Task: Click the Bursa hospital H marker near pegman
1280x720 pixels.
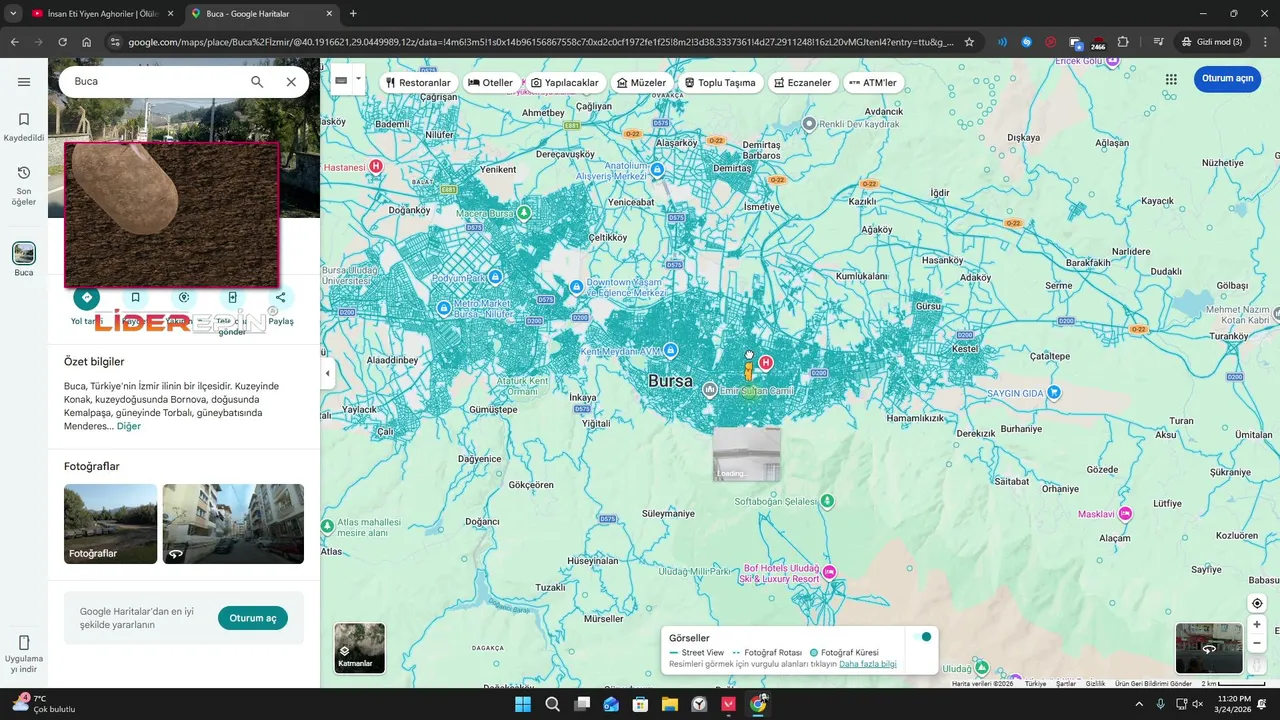Action: (766, 362)
